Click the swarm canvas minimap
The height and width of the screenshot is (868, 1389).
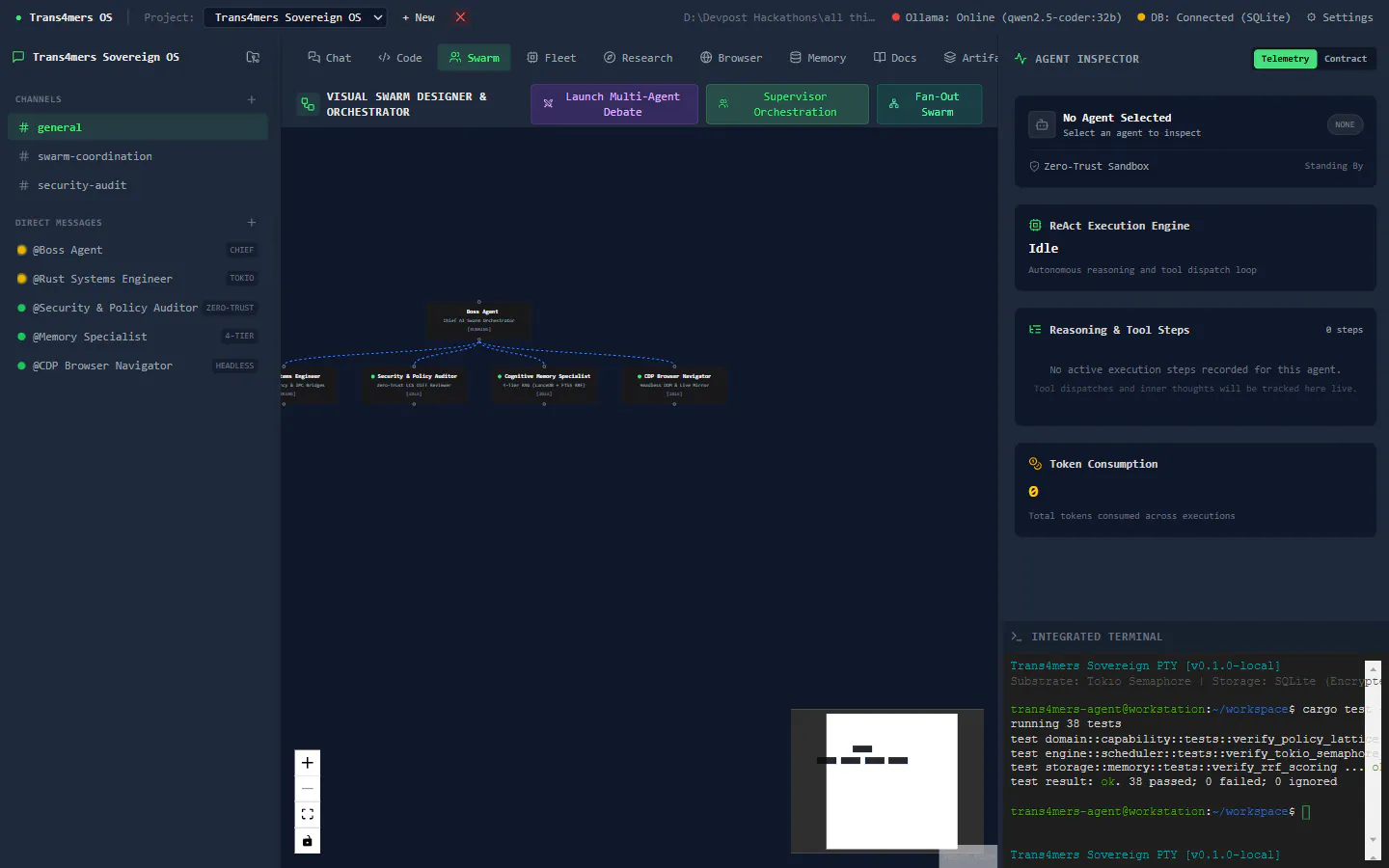point(887,781)
